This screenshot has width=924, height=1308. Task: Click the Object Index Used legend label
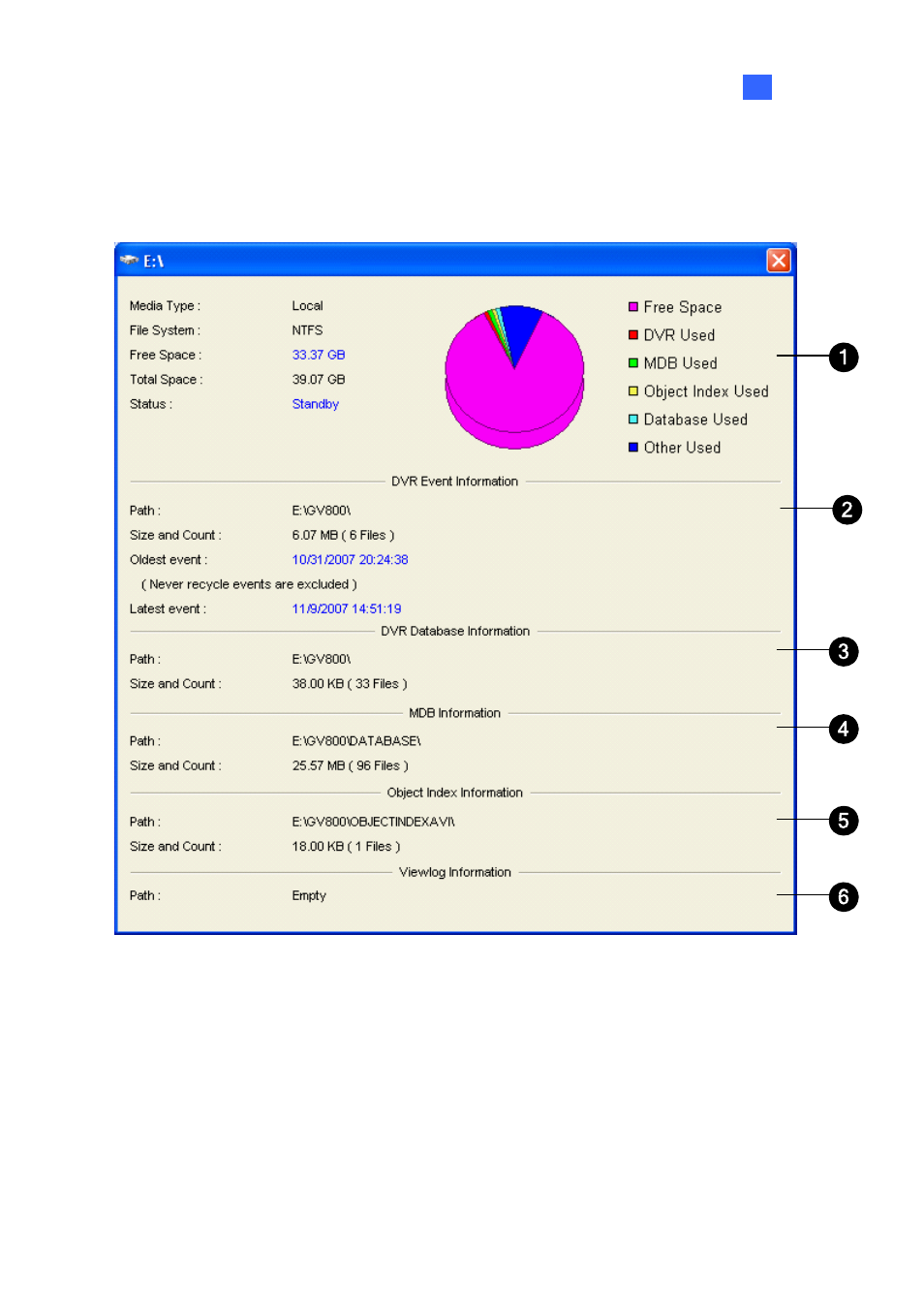[706, 391]
